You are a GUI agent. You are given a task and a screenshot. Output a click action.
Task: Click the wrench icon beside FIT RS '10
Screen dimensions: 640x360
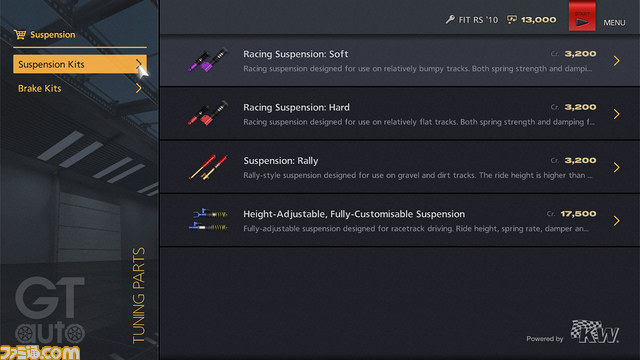click(x=450, y=20)
